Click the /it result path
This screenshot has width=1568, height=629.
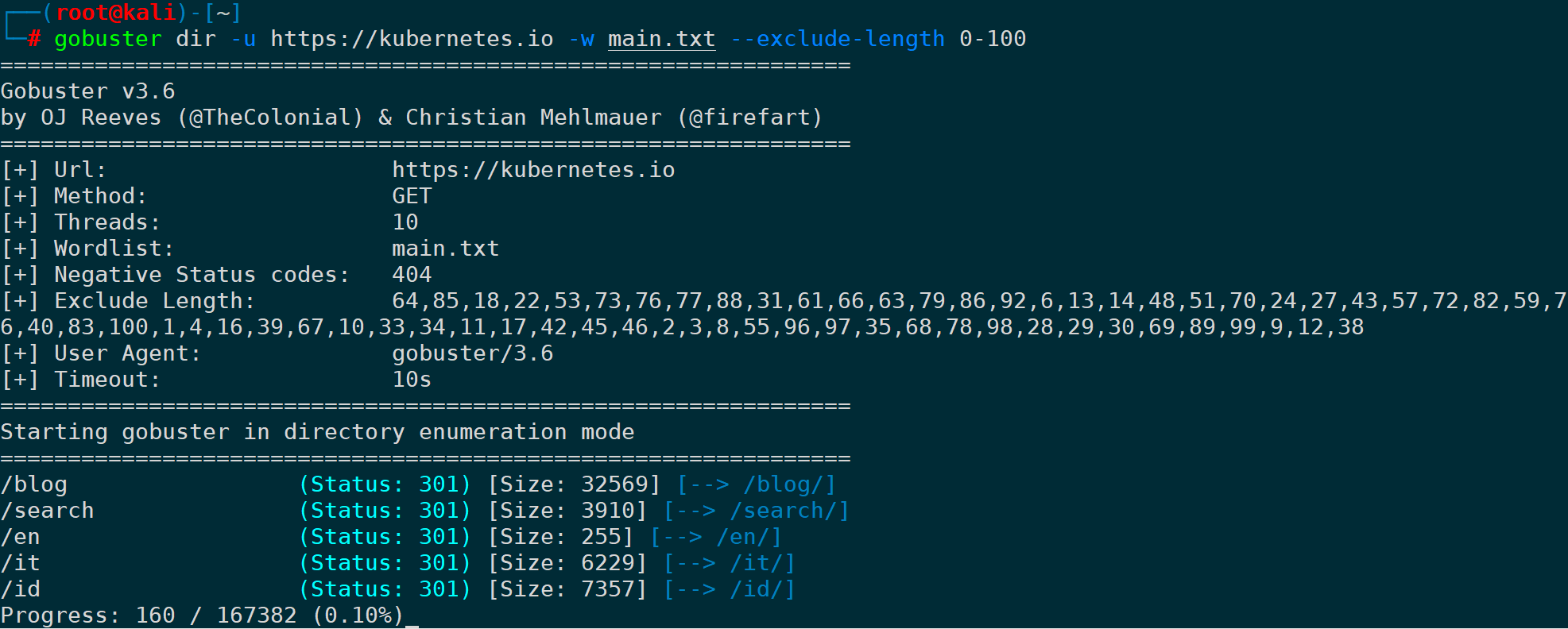point(21,563)
